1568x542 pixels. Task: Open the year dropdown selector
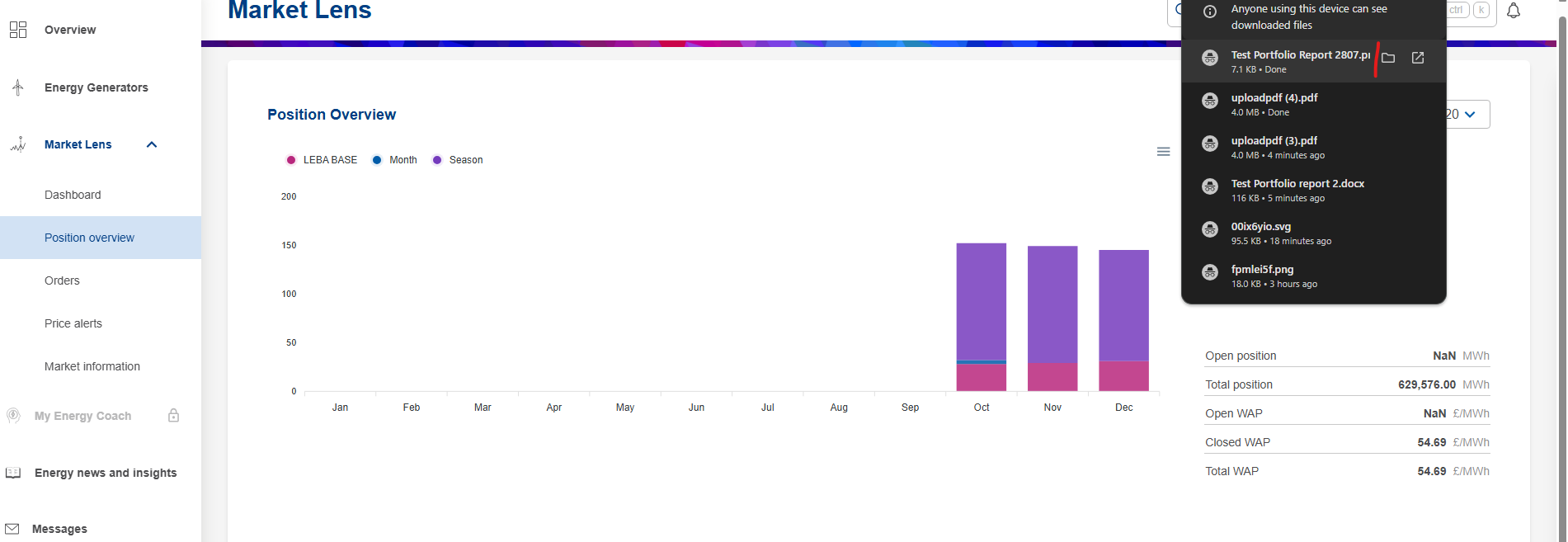(1467, 115)
